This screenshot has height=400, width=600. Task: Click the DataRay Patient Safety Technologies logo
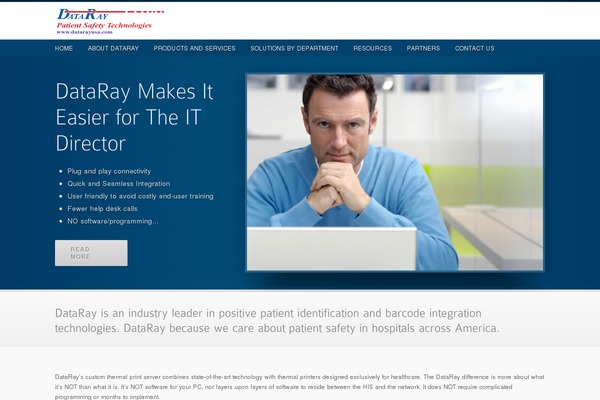click(110, 21)
